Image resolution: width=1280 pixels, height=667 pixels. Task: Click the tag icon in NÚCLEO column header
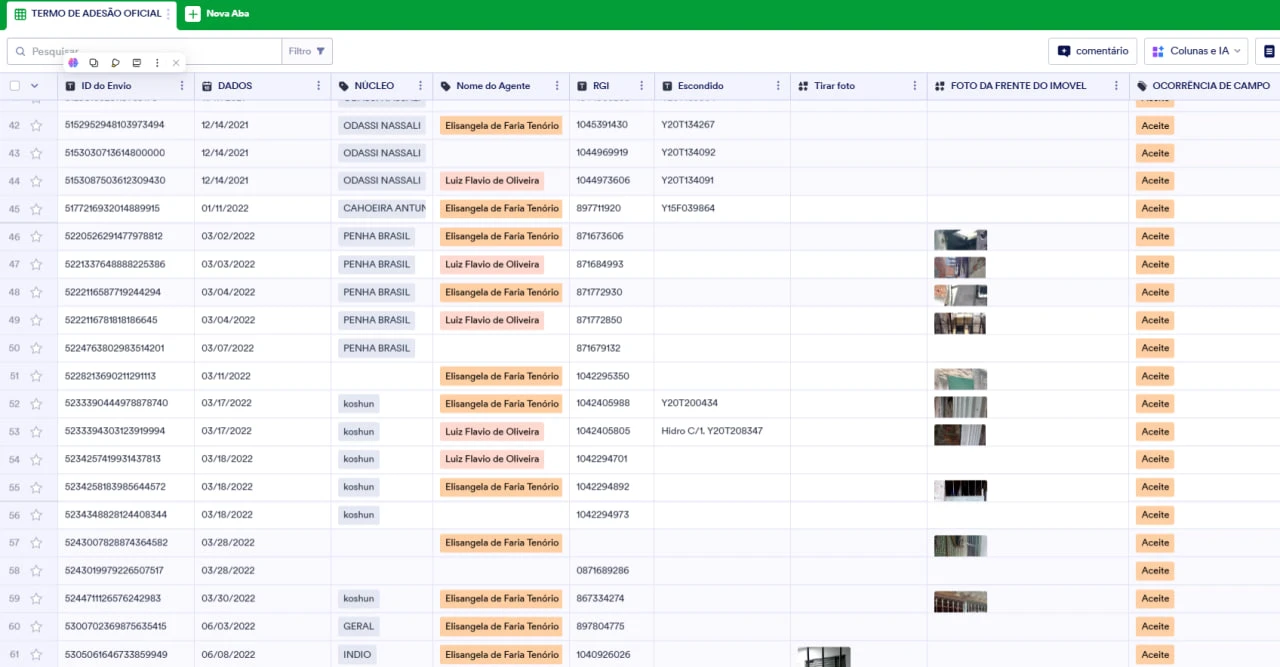342,86
